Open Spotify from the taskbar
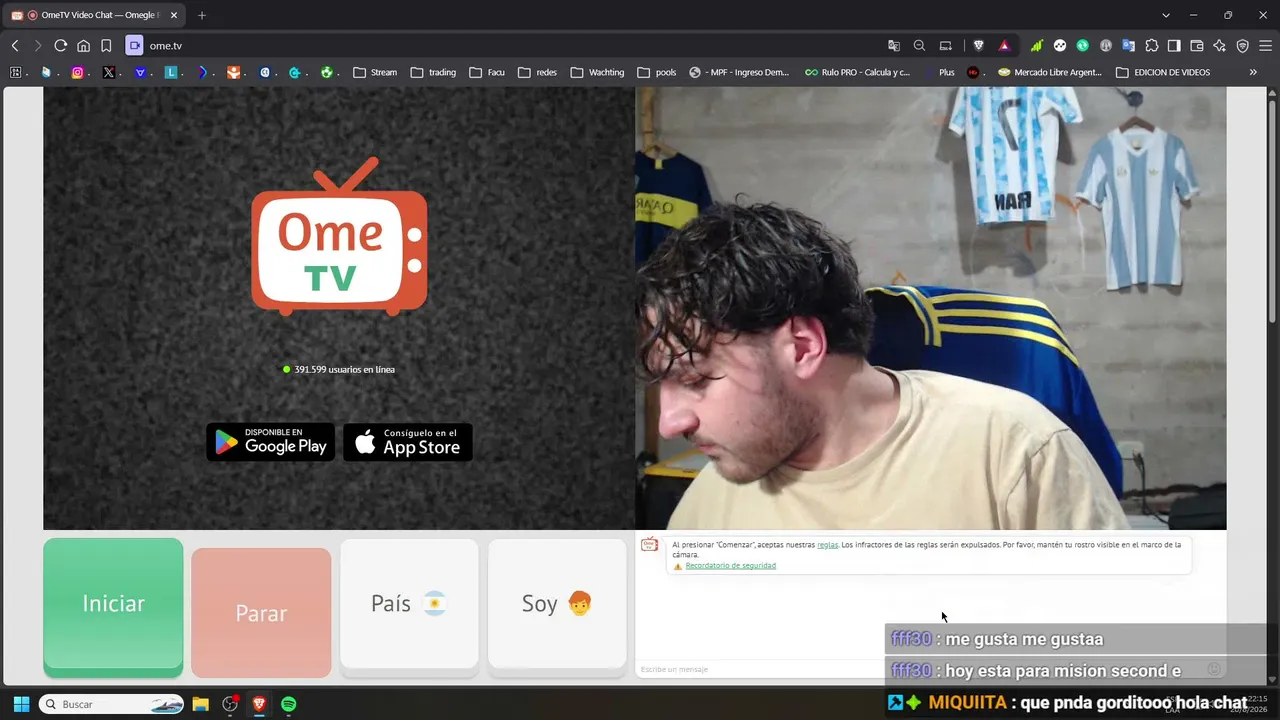 [288, 704]
